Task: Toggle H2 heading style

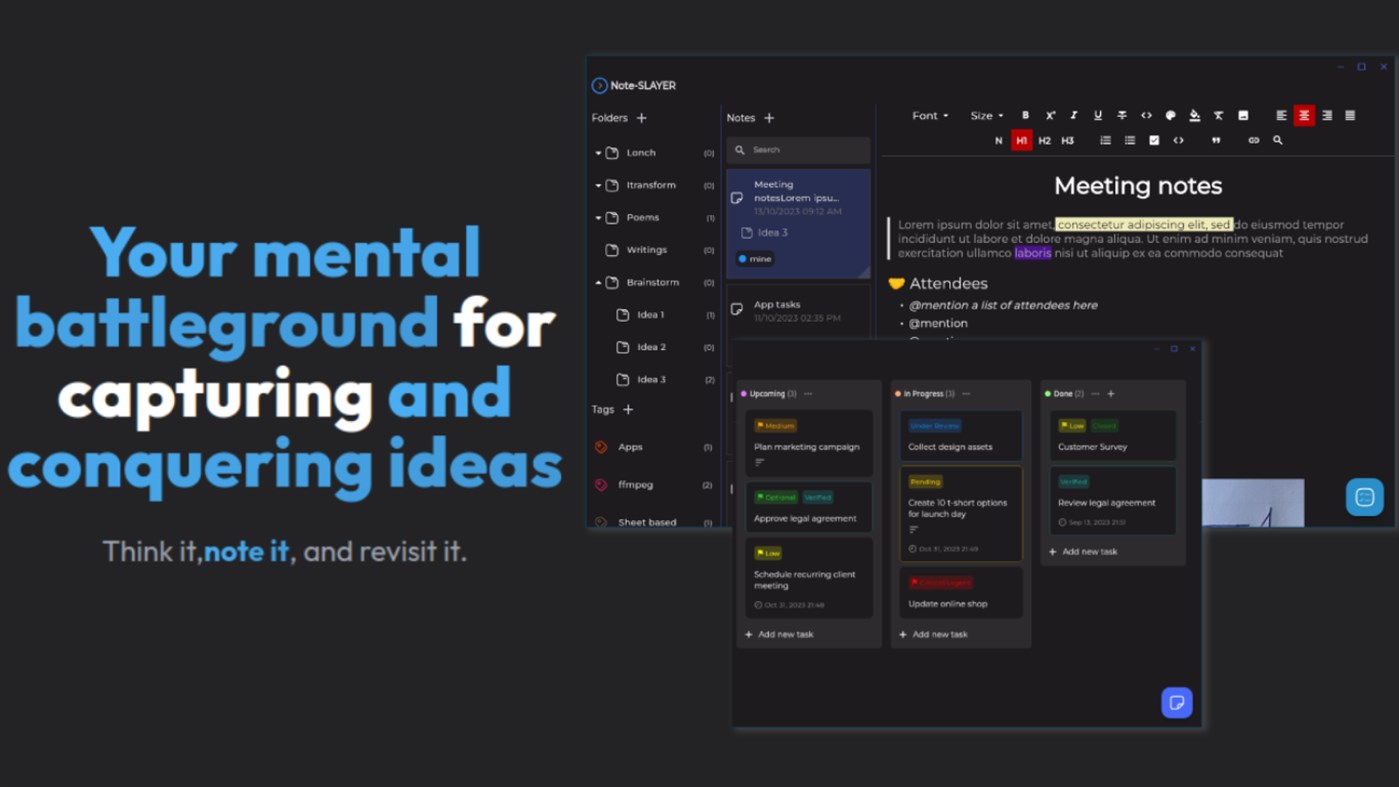Action: [x=1044, y=141]
